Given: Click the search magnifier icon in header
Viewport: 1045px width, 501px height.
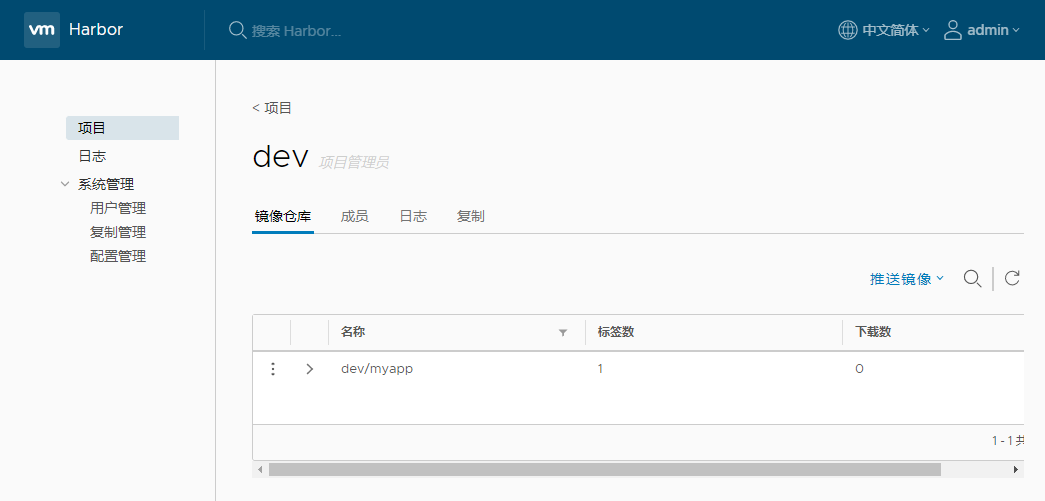Looking at the screenshot, I should 237,30.
